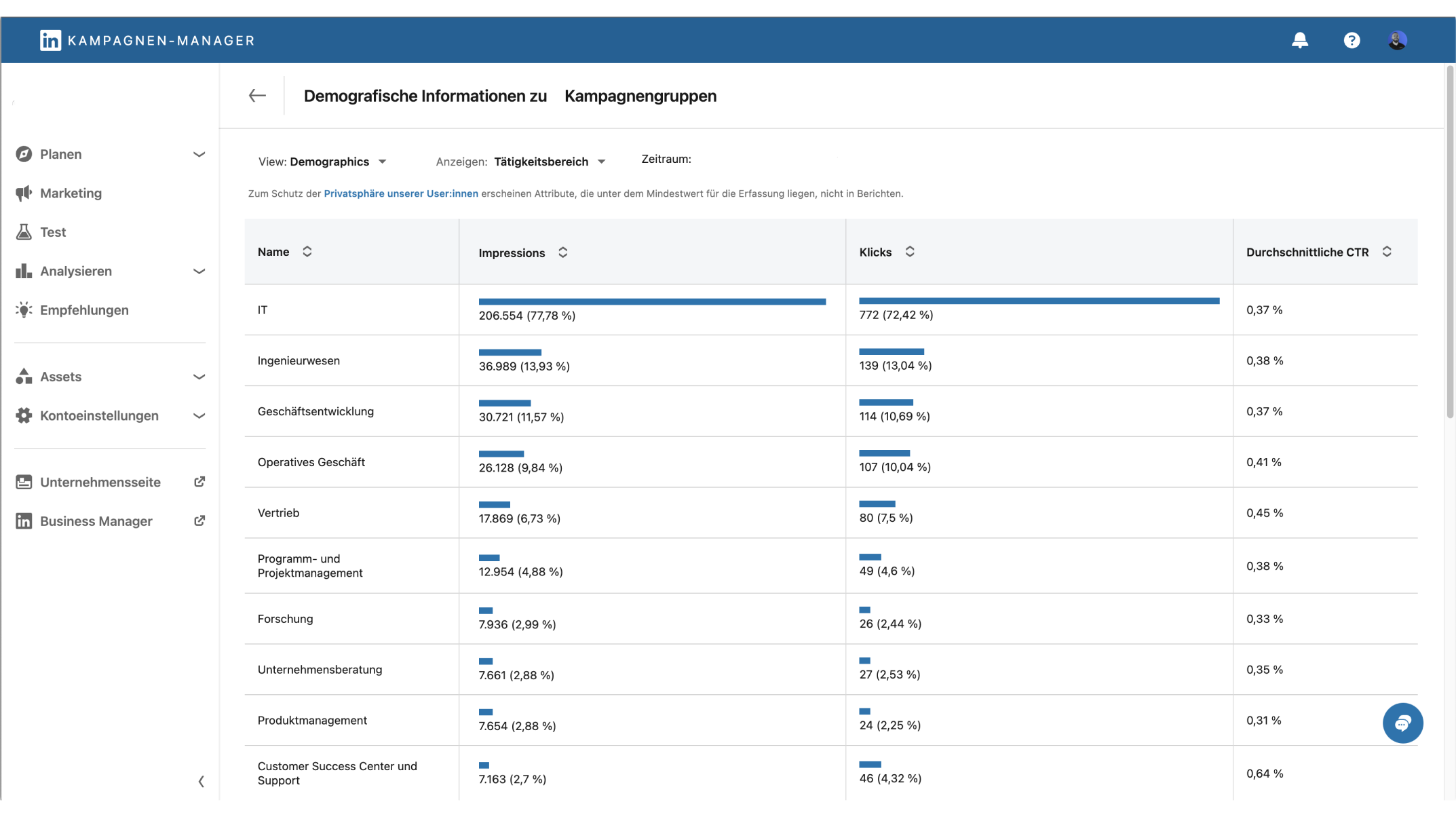1456x817 pixels.
Task: Open Empfehlungen in the sidebar
Action: (83, 310)
